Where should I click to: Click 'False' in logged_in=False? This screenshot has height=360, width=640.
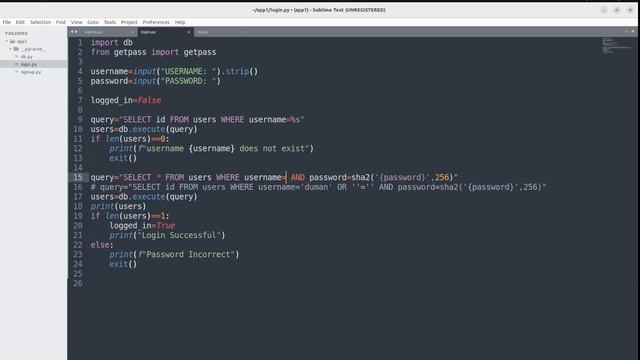pos(149,100)
